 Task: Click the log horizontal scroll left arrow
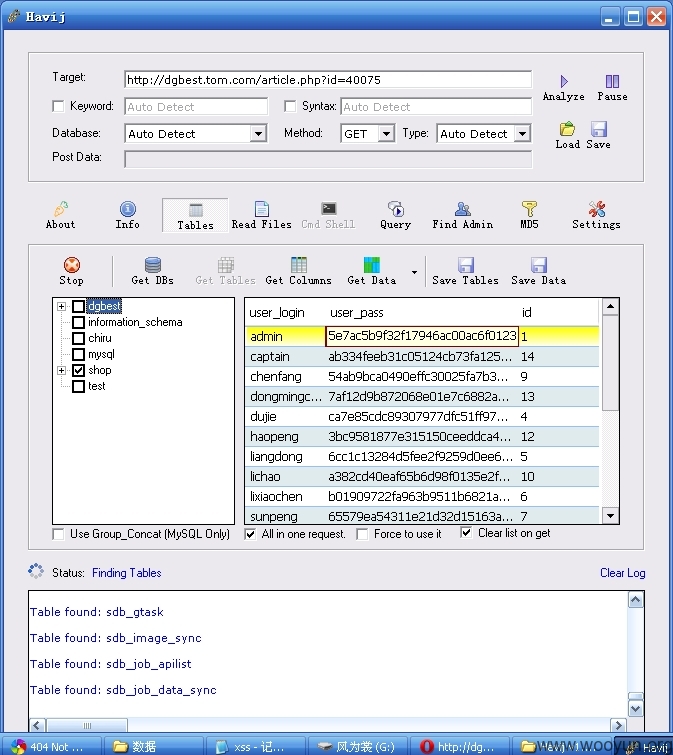coord(38,725)
